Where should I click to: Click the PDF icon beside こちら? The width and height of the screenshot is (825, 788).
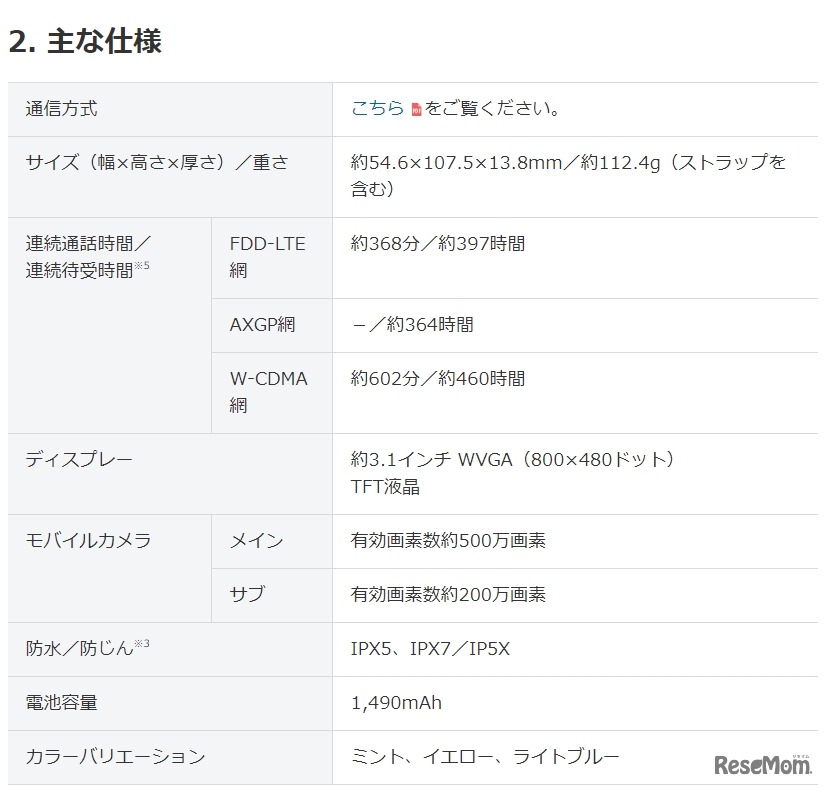pyautogui.click(x=416, y=110)
